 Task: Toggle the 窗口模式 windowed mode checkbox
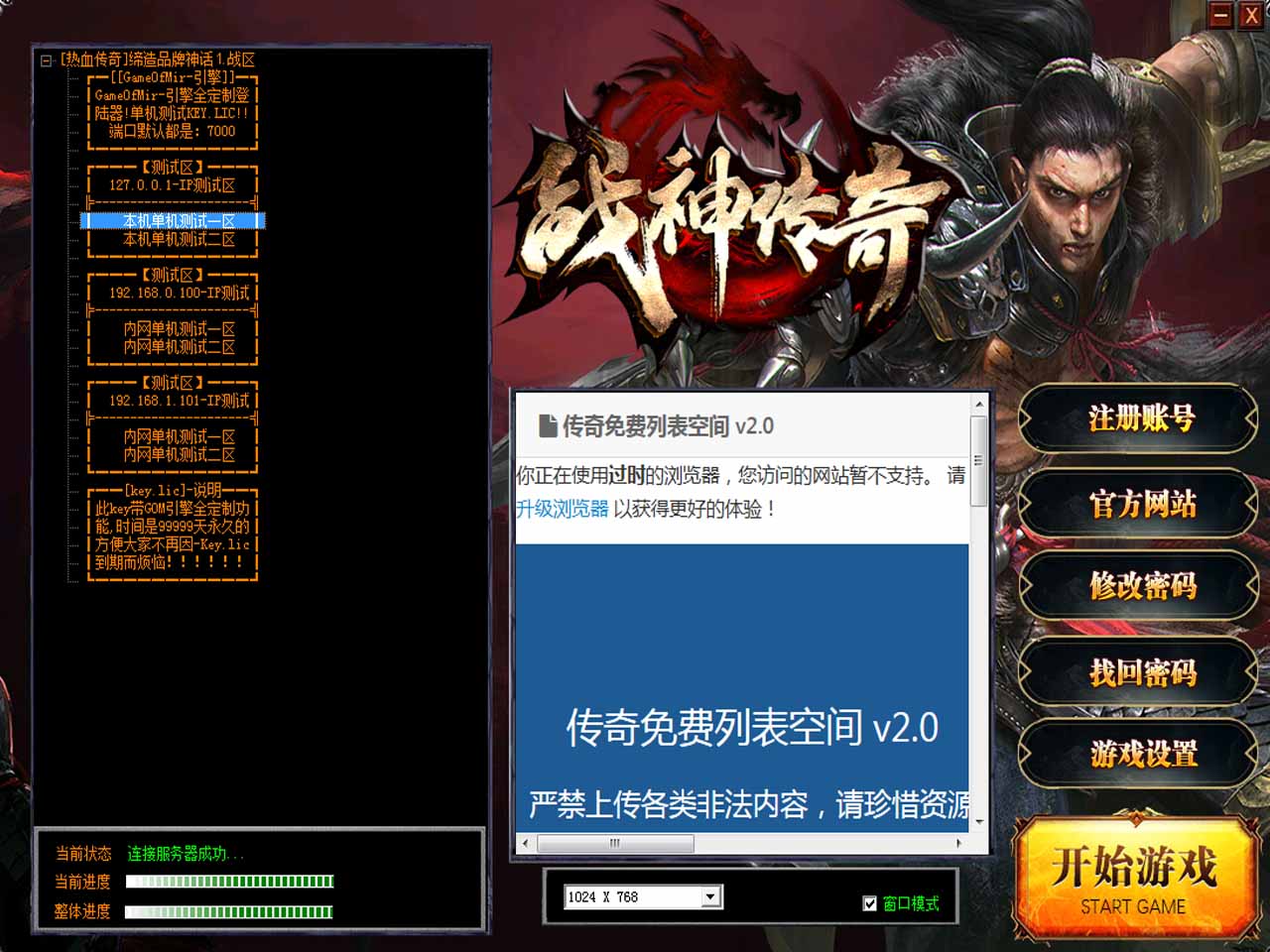click(870, 903)
